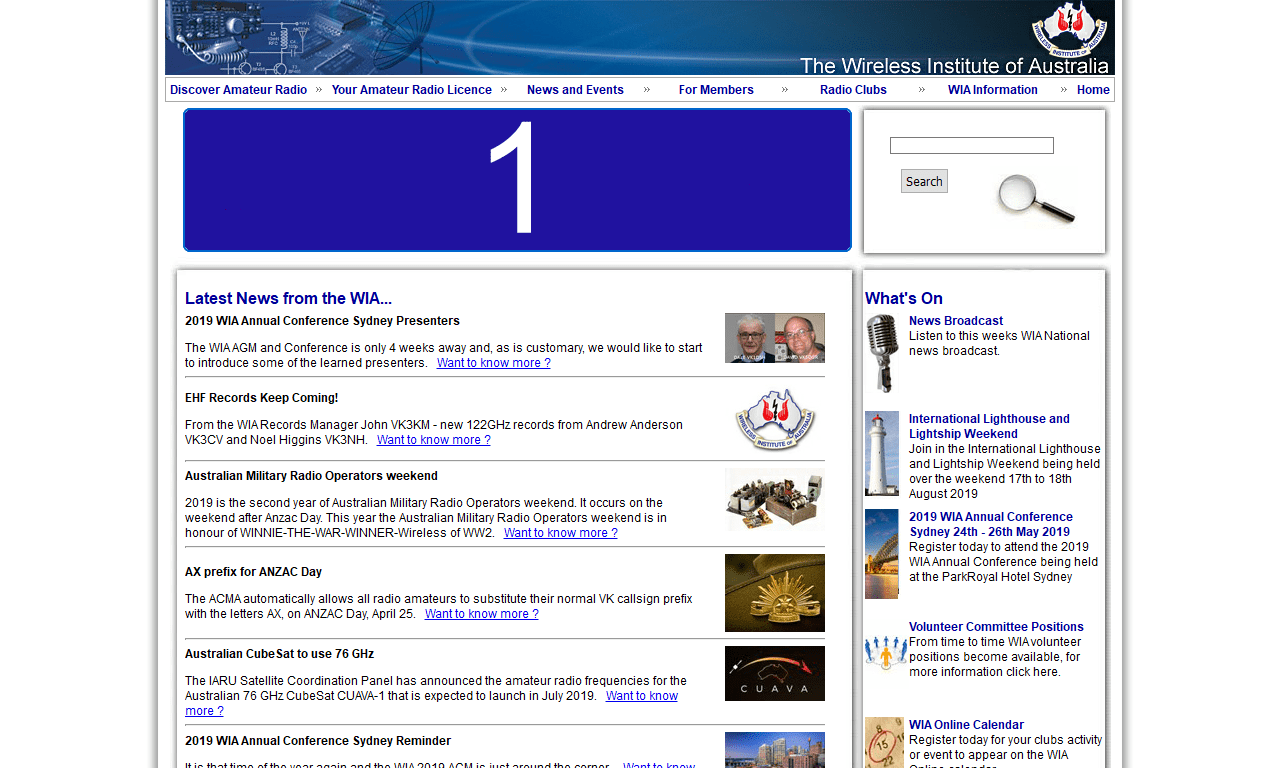1280x768 pixels.
Task: Click 'Australian Military Radio Operators weekend' headline
Action: click(311, 476)
